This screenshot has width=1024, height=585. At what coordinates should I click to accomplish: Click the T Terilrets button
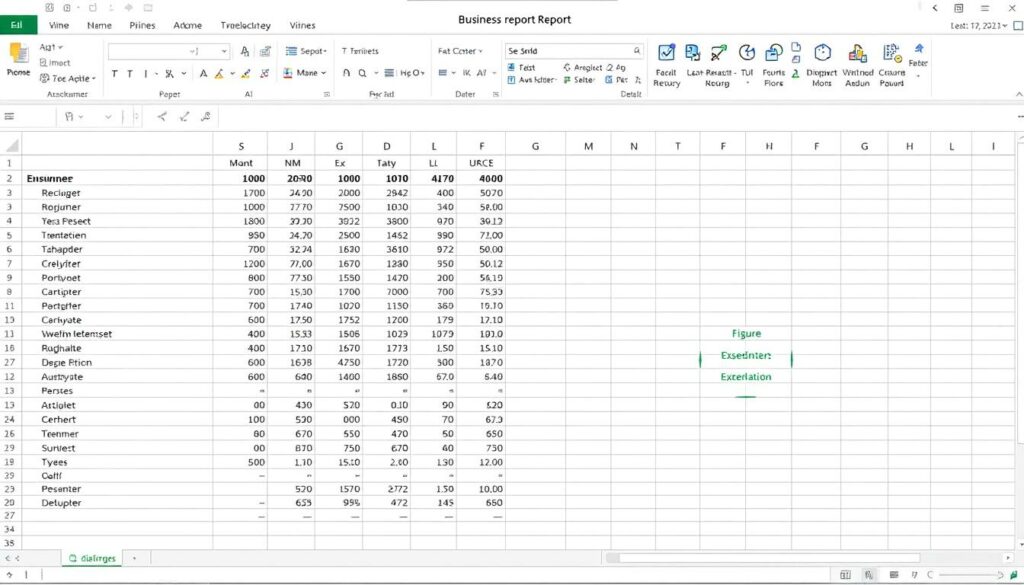360,51
